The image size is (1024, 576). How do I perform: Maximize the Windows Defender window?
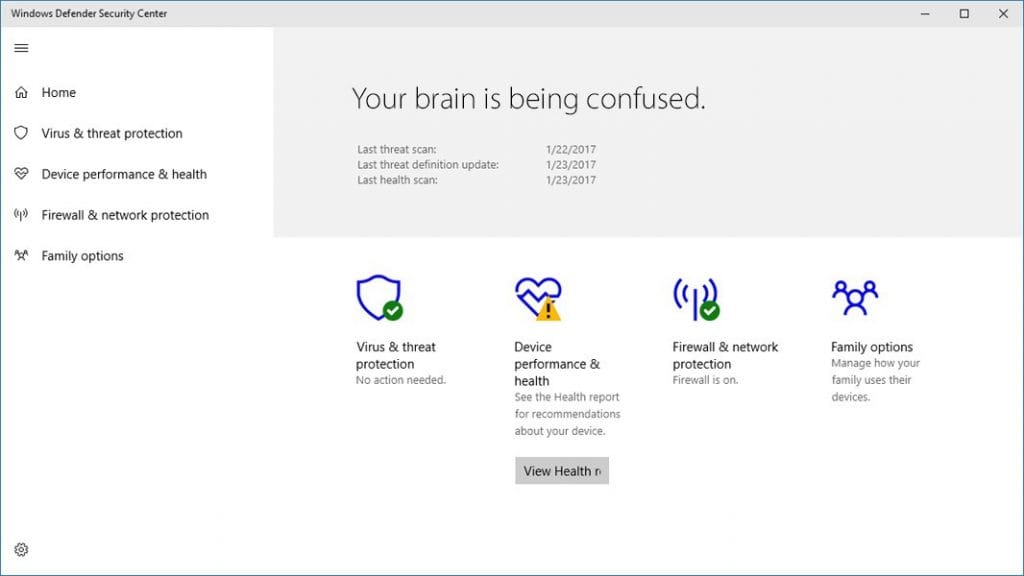pyautogui.click(x=964, y=14)
